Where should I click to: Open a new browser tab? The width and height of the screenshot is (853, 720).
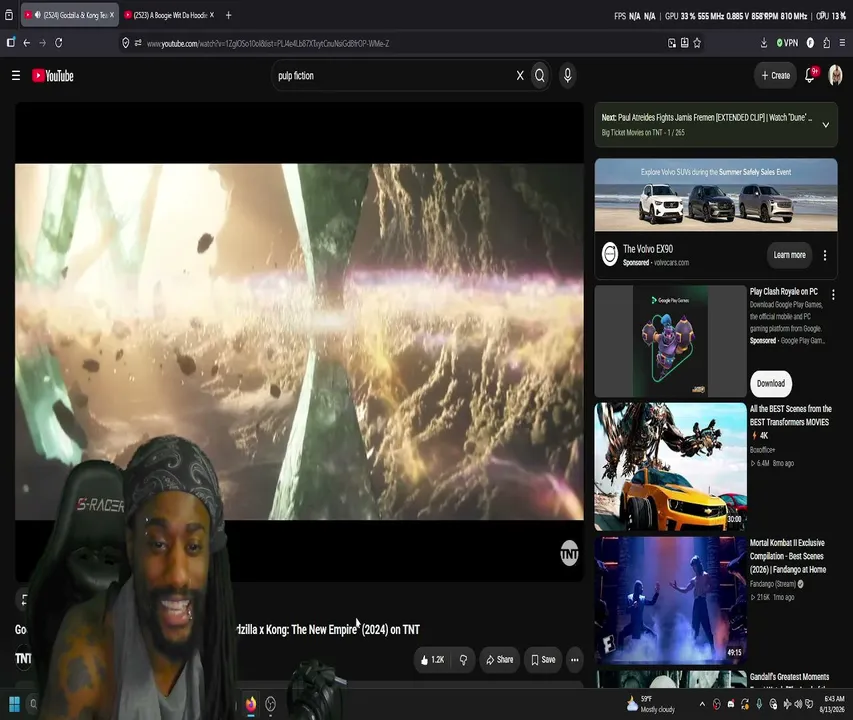click(x=228, y=15)
